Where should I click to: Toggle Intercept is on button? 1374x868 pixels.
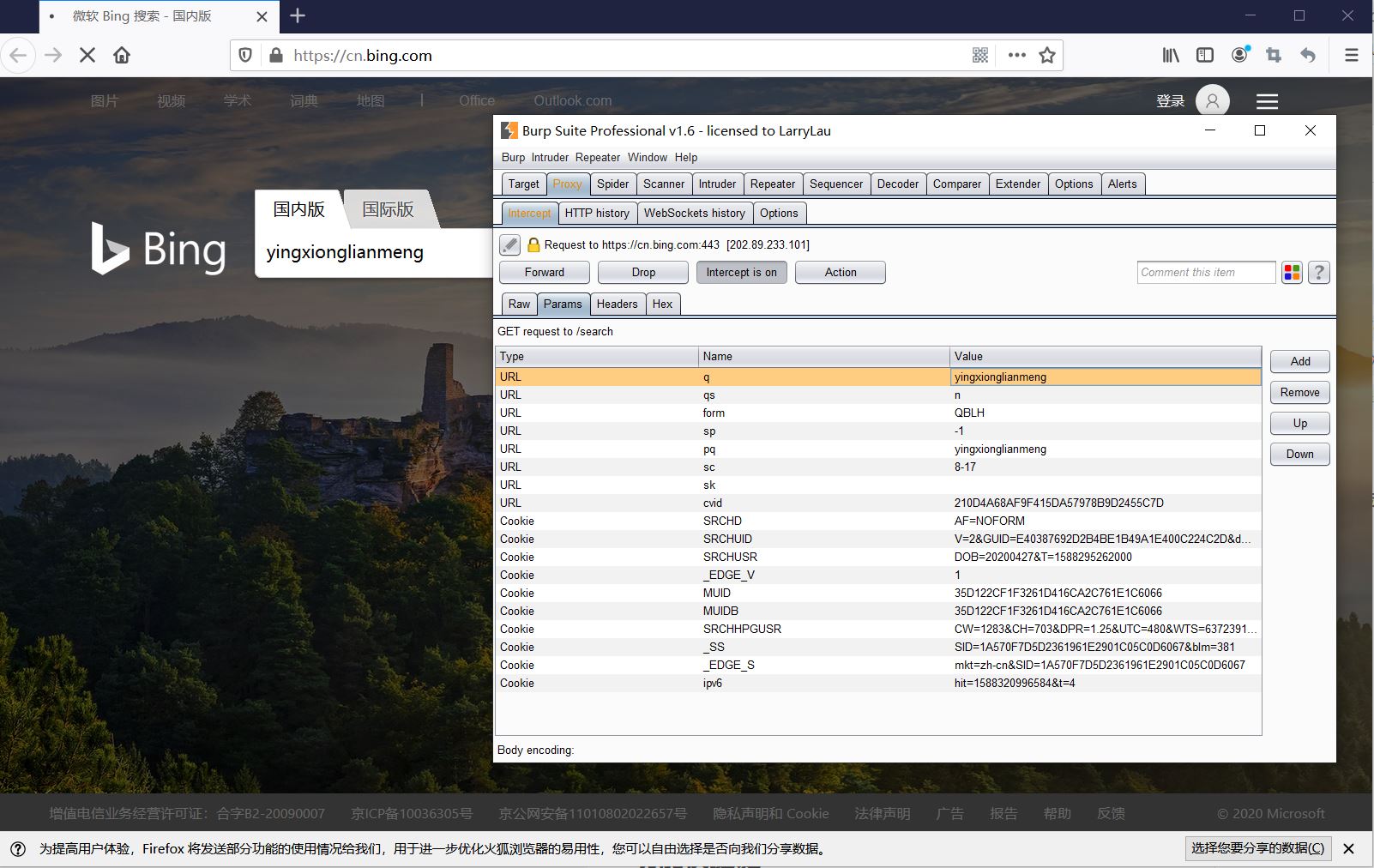point(742,272)
